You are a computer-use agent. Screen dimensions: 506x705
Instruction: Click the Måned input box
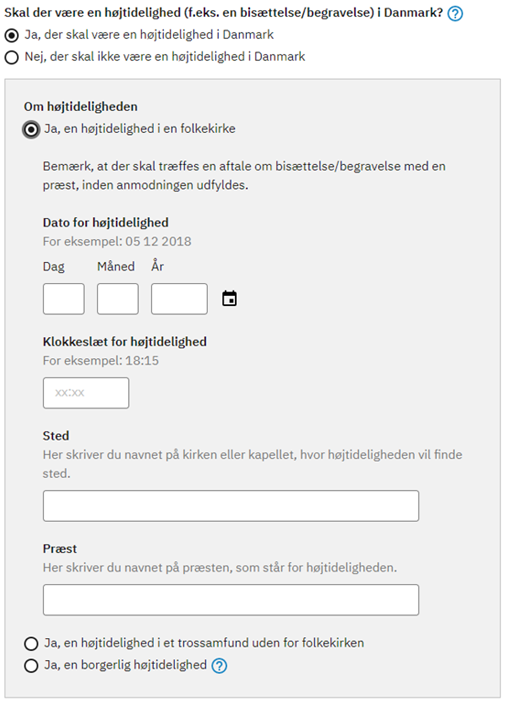tap(118, 299)
